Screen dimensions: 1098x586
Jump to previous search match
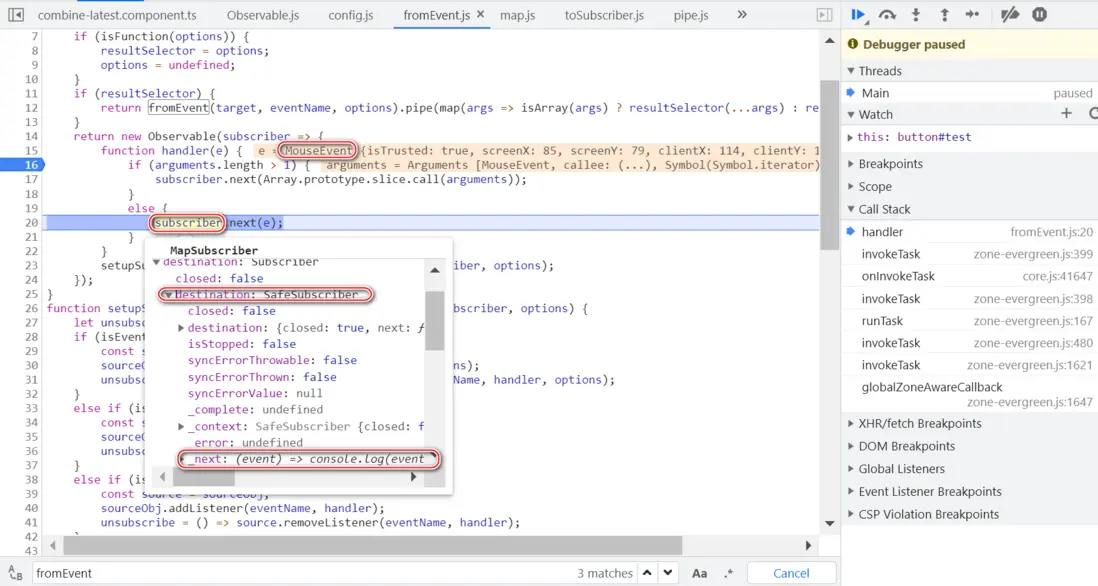pos(647,573)
